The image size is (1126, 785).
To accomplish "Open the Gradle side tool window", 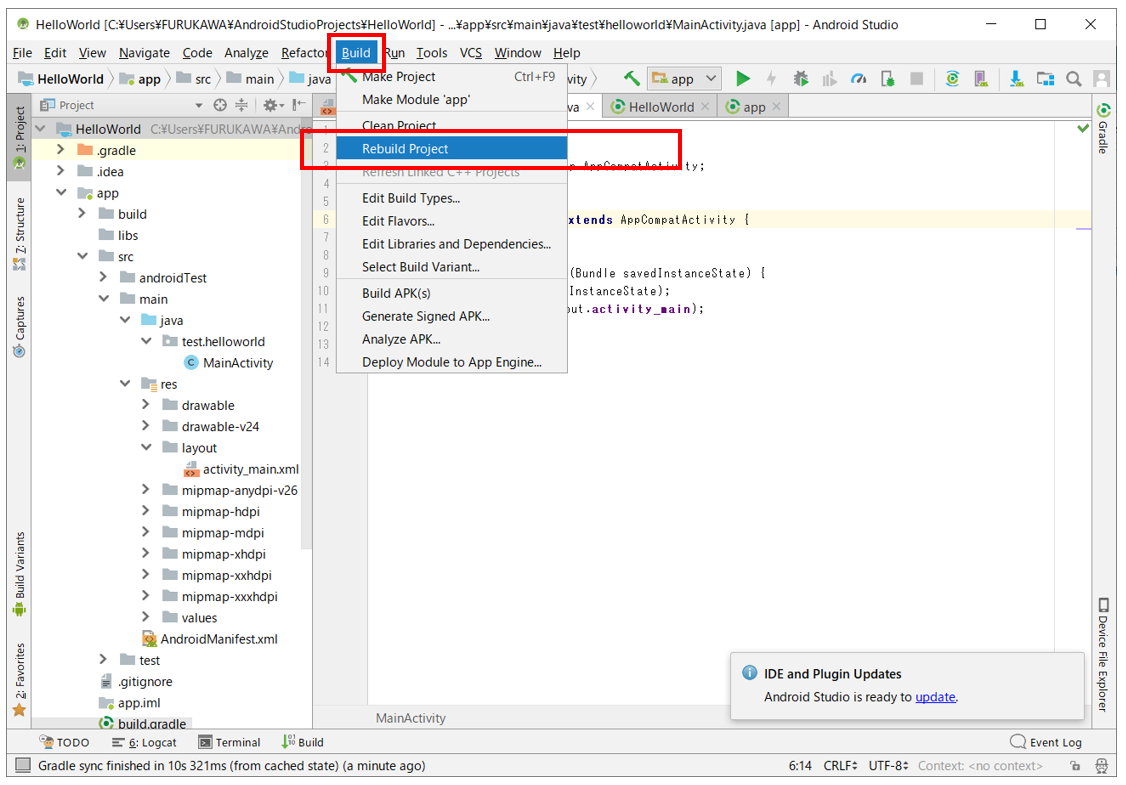I will tap(1103, 129).
